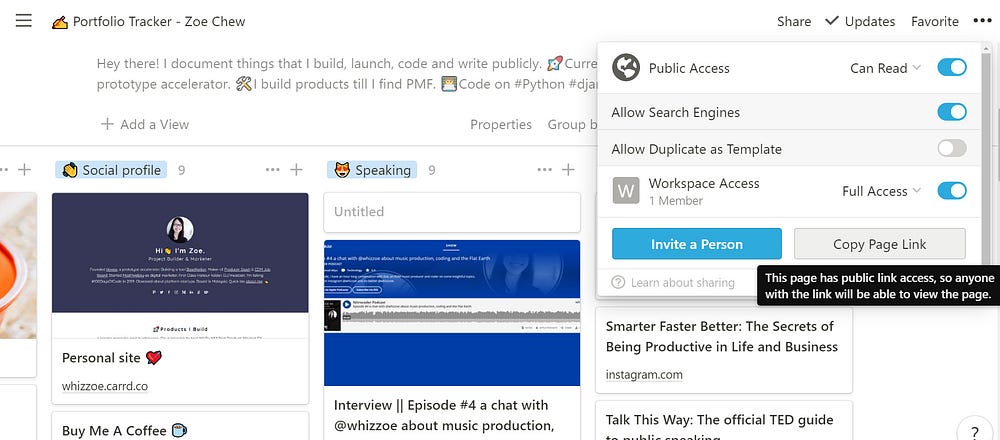The width and height of the screenshot is (1000, 440).
Task: Open the Untitled card
Action: (452, 212)
